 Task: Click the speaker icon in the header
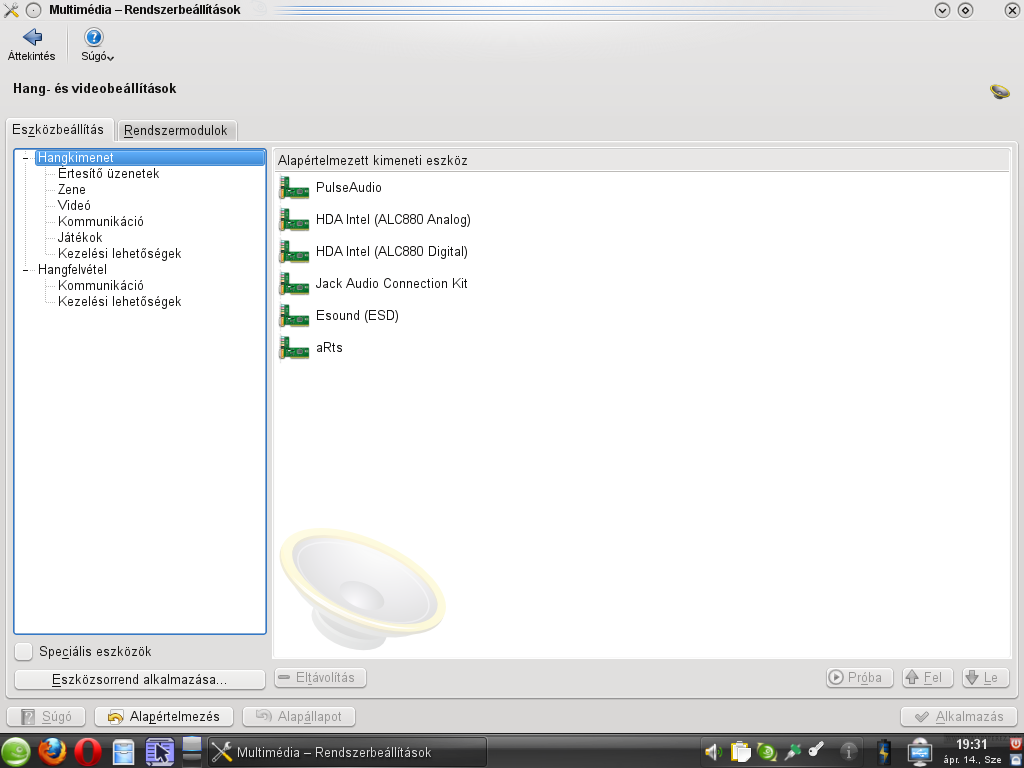pos(999,91)
